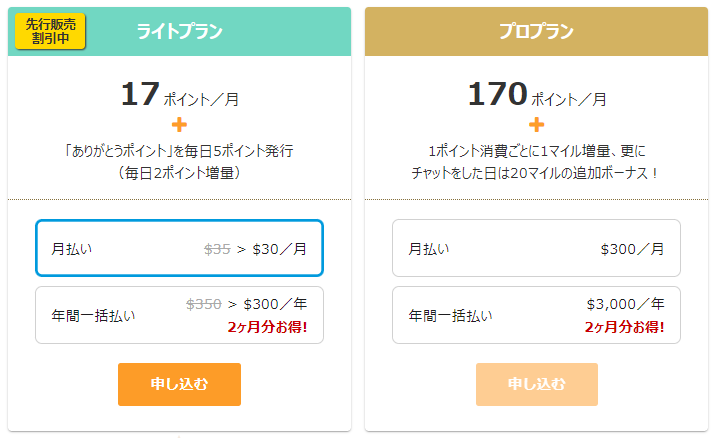
Task: Click the orange plus icon under 17 points
Action: pyautogui.click(x=179, y=125)
